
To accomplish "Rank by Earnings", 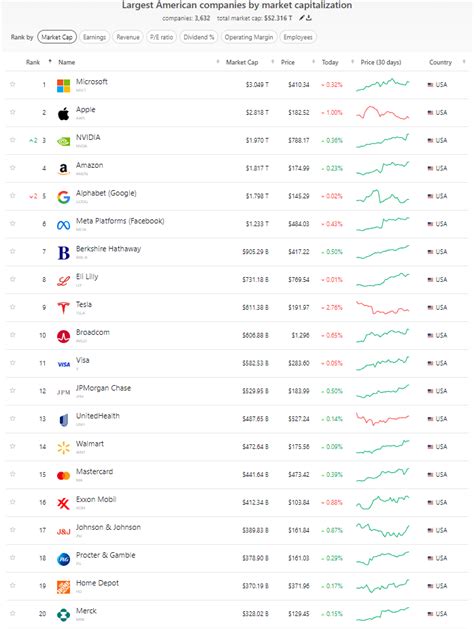I will point(94,37).
